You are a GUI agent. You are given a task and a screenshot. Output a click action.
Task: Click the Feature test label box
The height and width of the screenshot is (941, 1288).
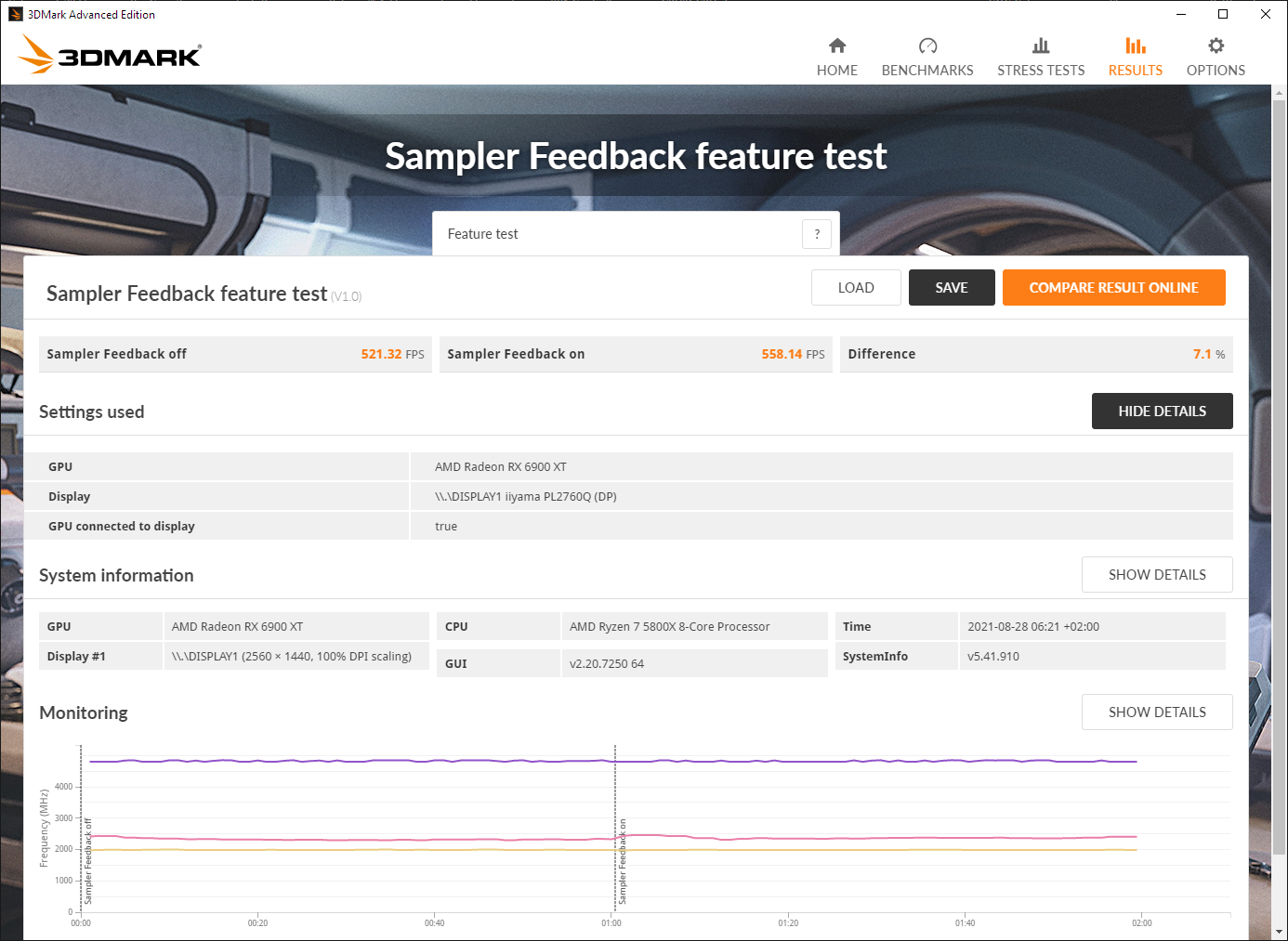636,234
